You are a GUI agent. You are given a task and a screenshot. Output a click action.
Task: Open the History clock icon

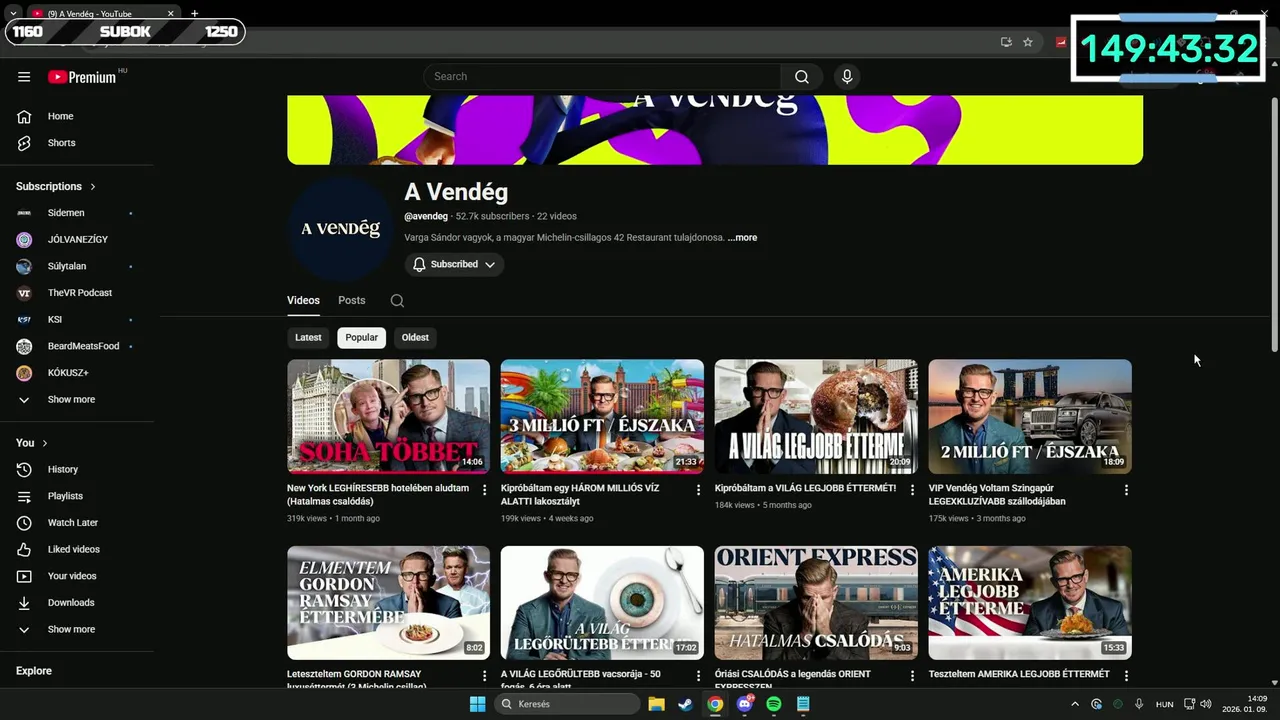click(x=24, y=469)
